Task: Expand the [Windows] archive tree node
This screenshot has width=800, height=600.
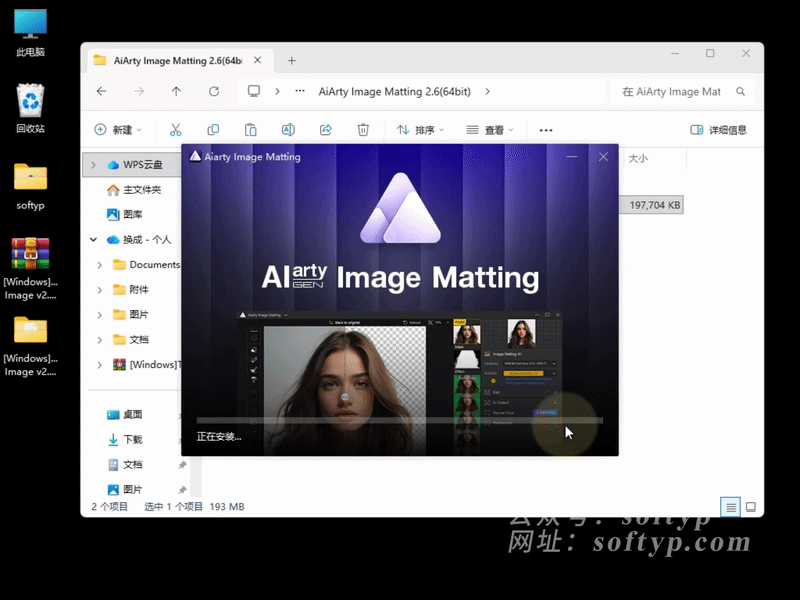Action: pyautogui.click(x=99, y=365)
